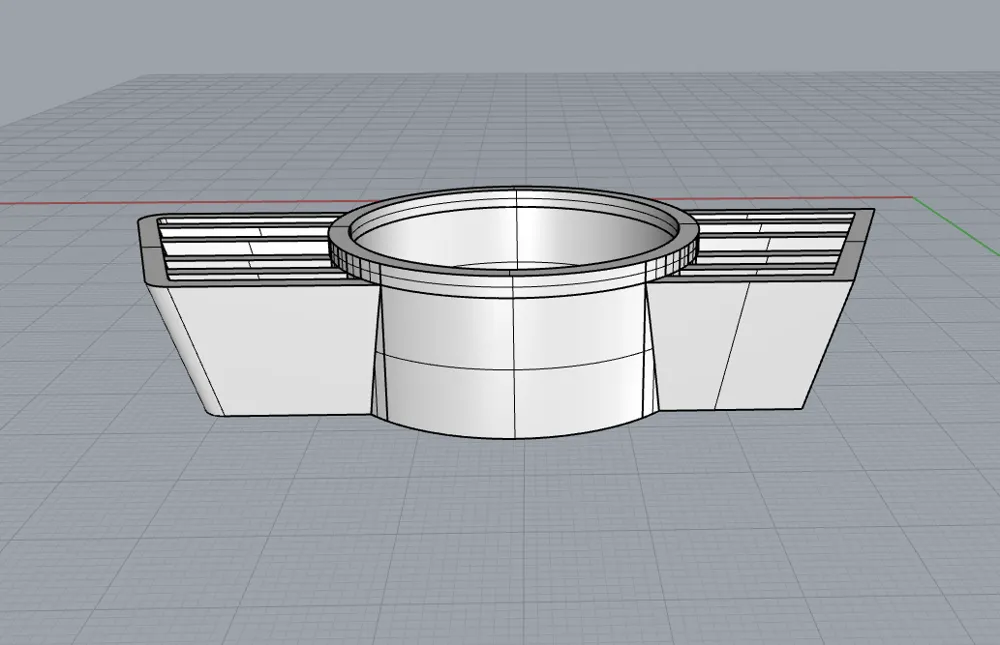This screenshot has width=1000, height=645.
Task: Select the slotted top of the right wing
Action: coord(772,246)
